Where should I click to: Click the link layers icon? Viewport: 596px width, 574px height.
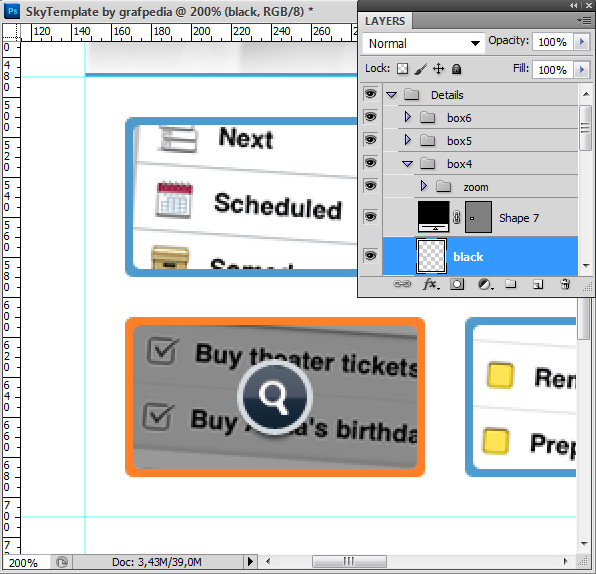(402, 284)
